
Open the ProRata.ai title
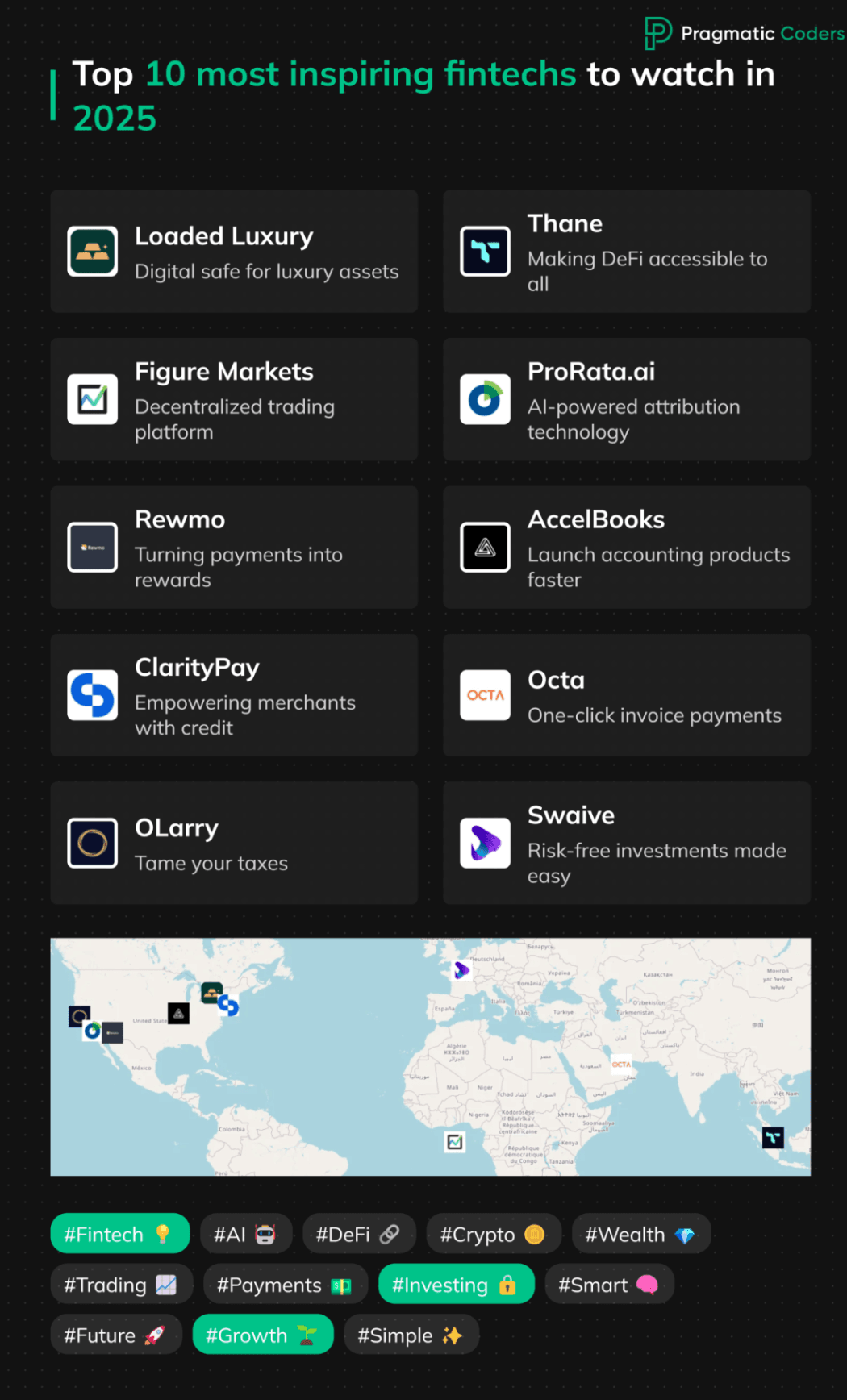(x=591, y=372)
